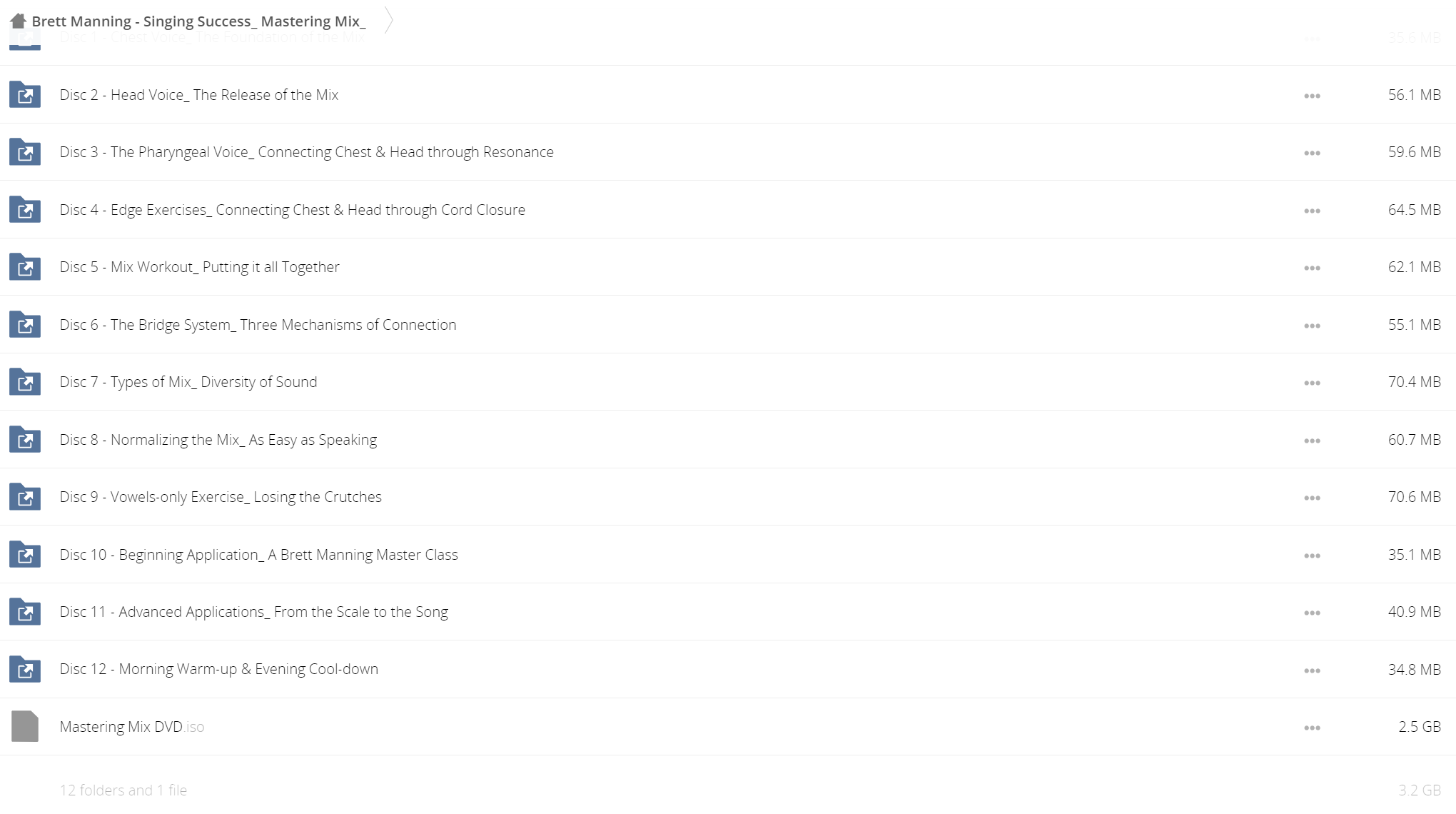
Task: Click the Mastering Mix DVD file icon
Action: 25,726
